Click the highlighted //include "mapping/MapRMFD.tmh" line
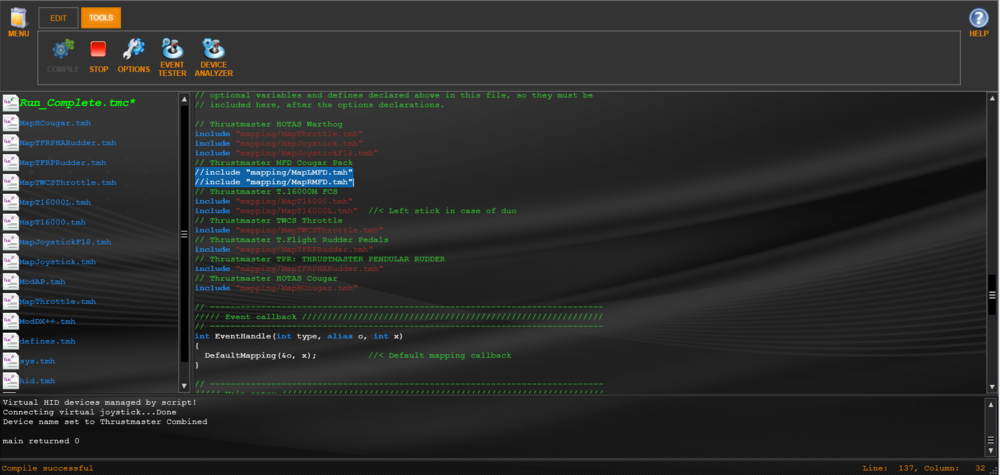 click(274, 182)
